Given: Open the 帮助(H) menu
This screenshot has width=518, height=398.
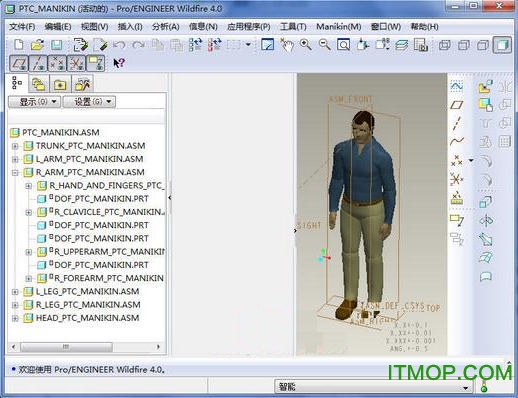Looking at the screenshot, I should point(424,27).
